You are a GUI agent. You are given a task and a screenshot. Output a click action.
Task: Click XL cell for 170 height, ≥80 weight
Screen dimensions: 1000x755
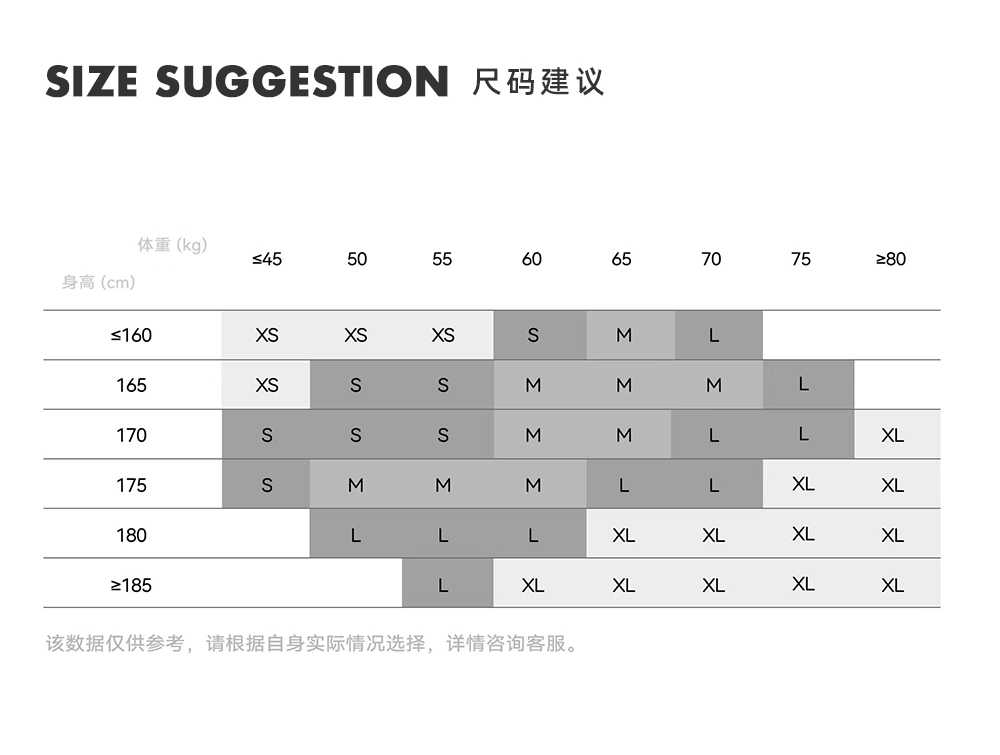893,435
